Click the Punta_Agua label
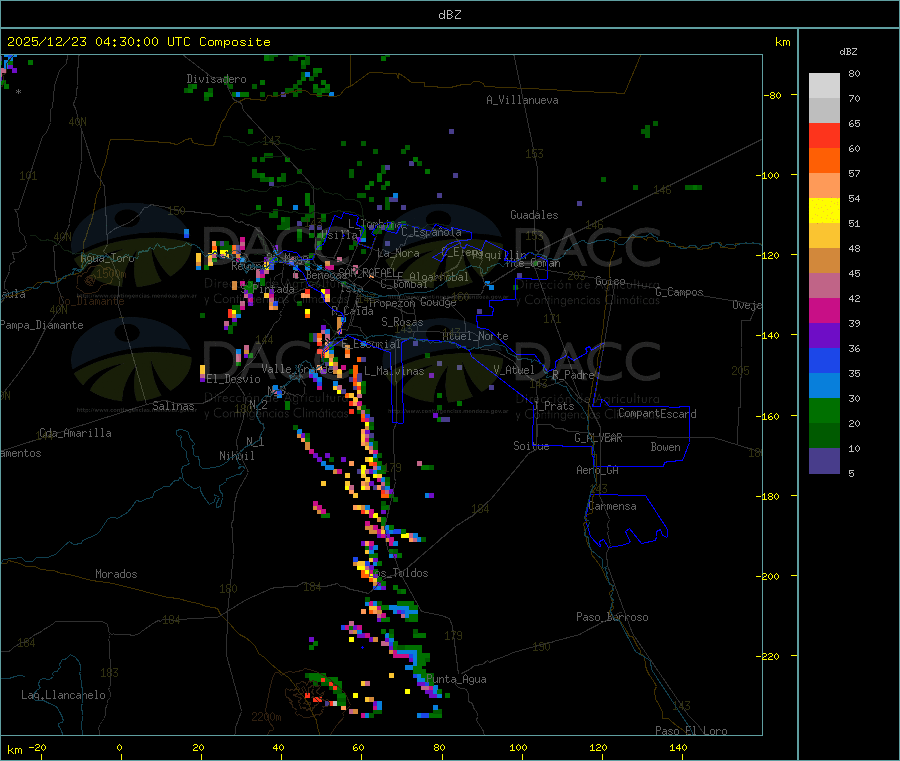 pyautogui.click(x=456, y=679)
